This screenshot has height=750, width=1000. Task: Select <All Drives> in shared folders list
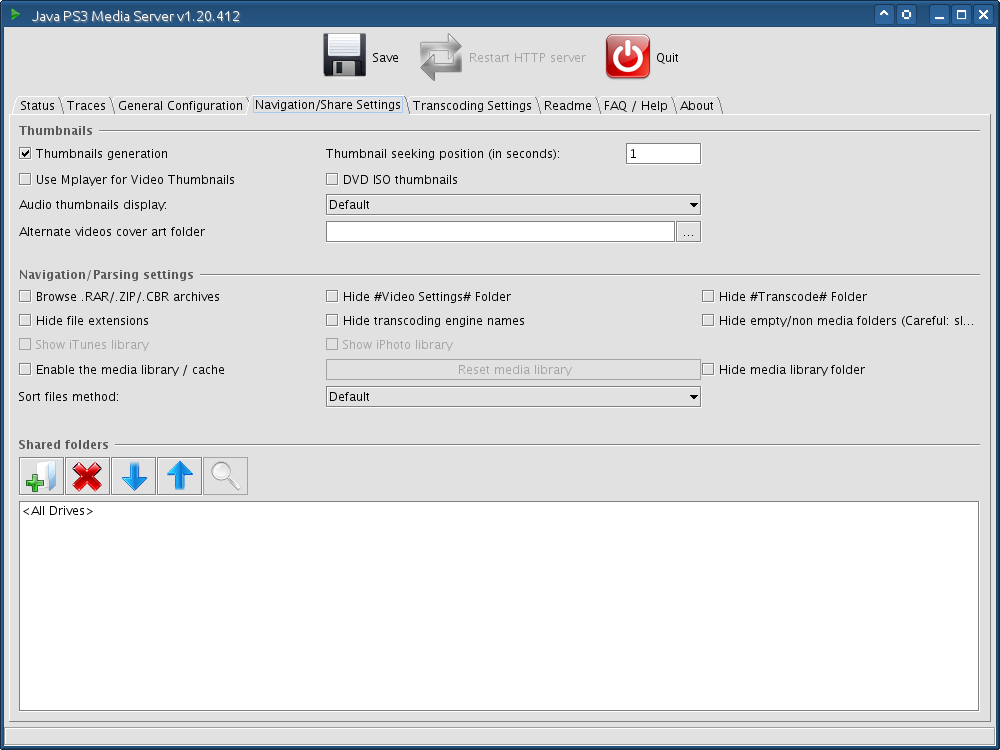click(x=58, y=511)
